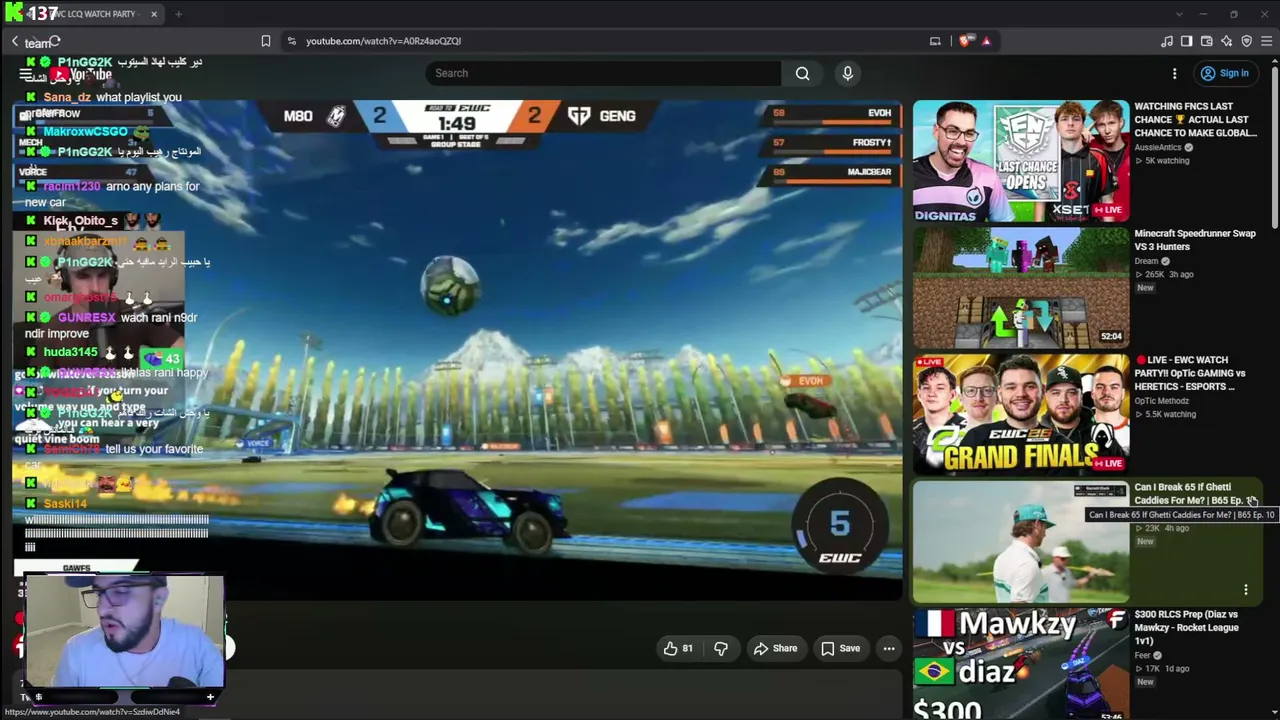The image size is (1280, 720).
Task: Dislike the video with thumbs down
Action: [720, 648]
